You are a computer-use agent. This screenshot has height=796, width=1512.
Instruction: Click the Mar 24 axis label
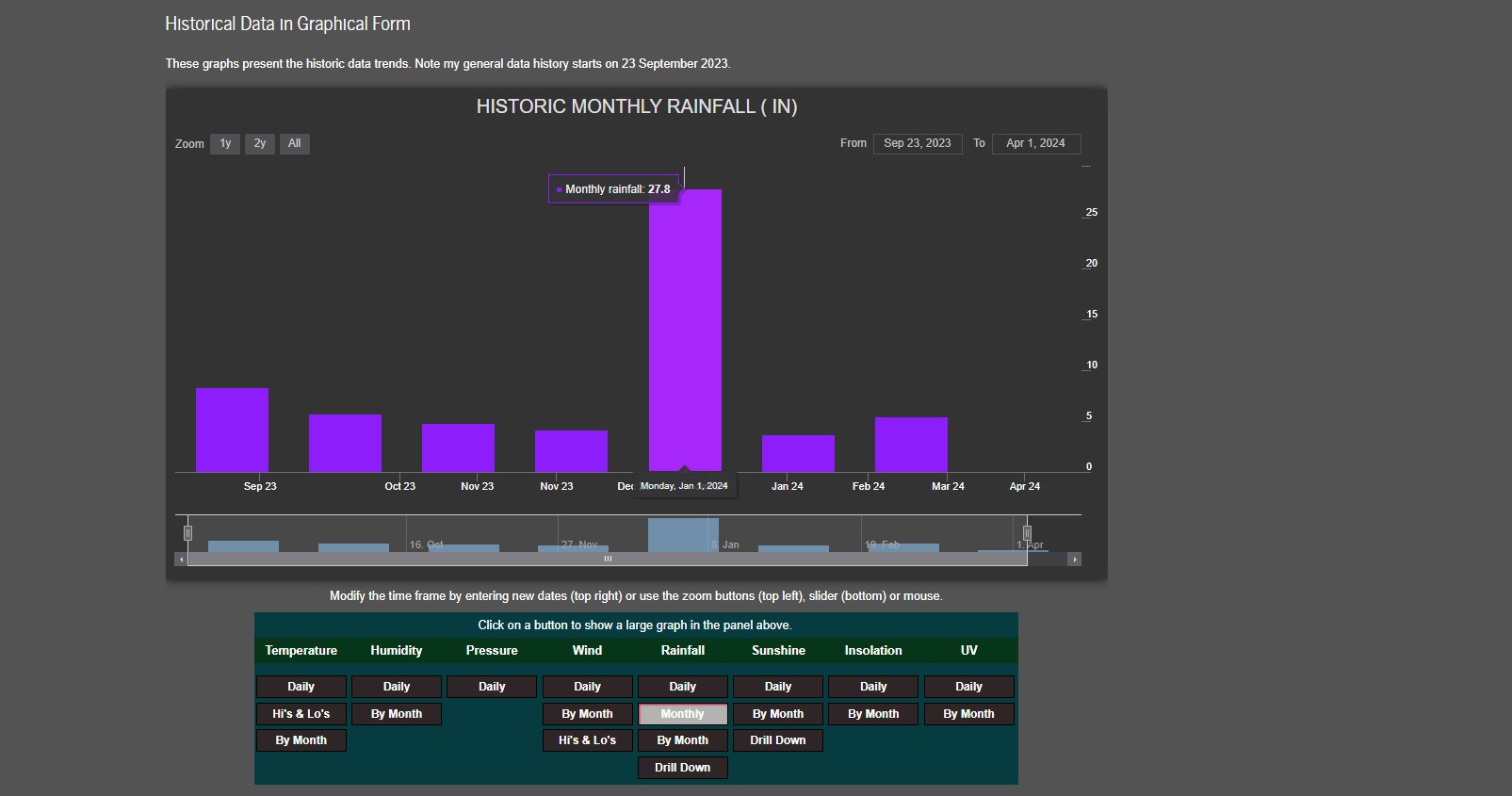[948, 486]
